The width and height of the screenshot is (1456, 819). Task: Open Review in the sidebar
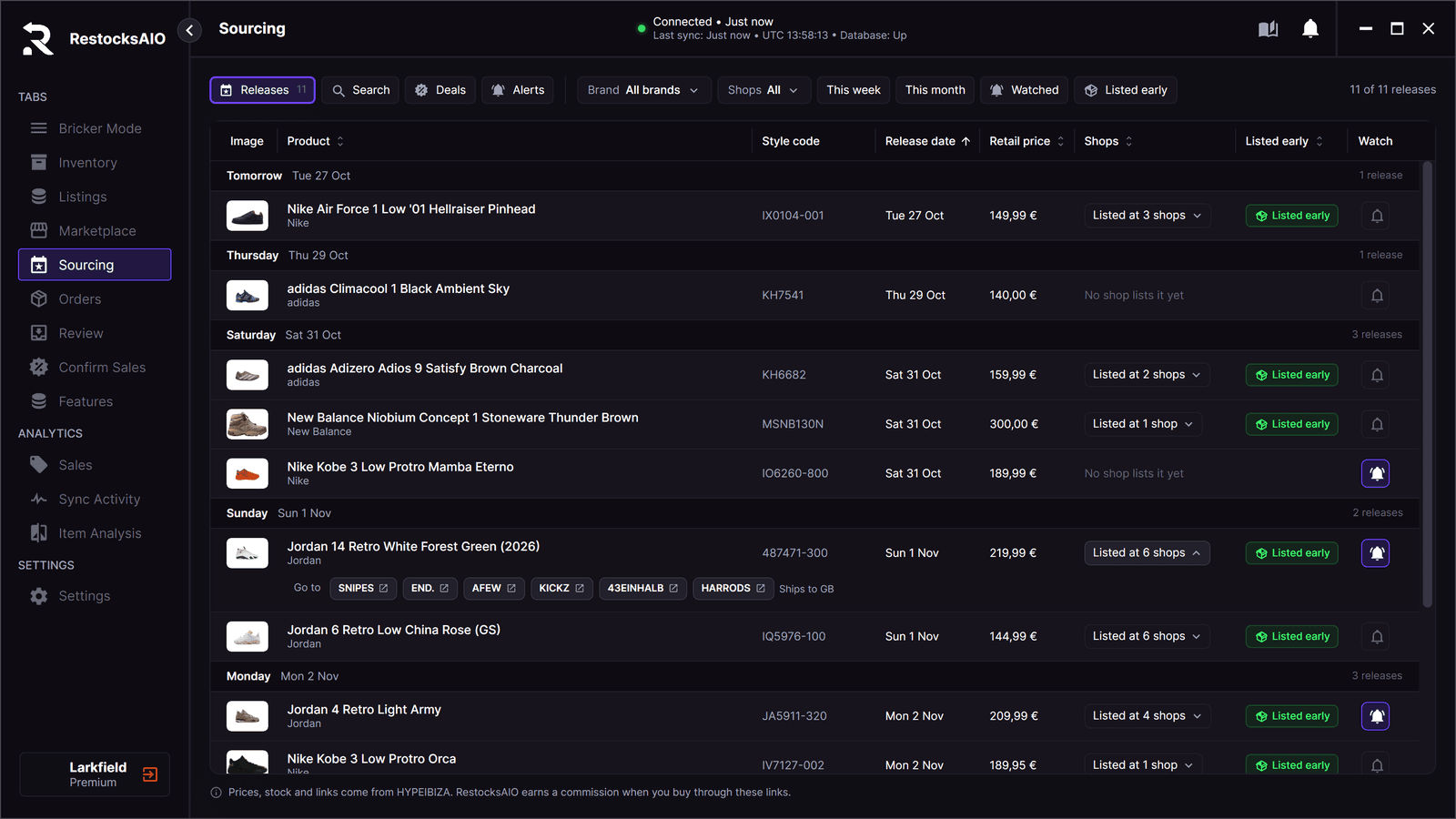click(x=95, y=333)
